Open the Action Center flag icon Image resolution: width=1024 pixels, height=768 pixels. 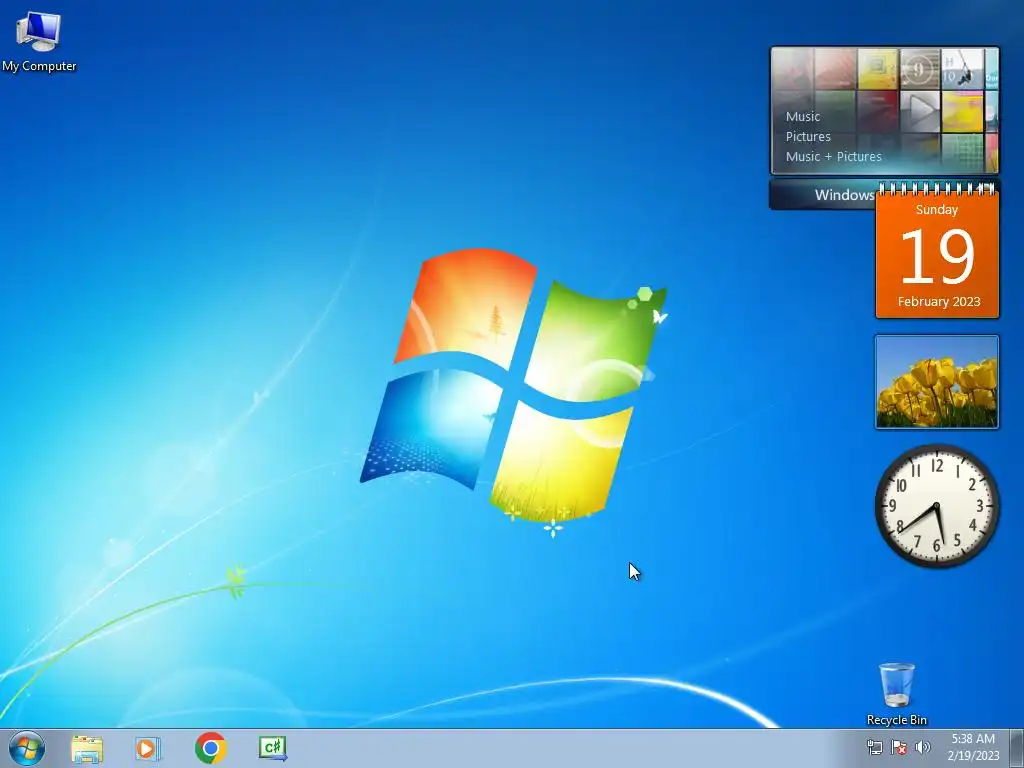(899, 747)
